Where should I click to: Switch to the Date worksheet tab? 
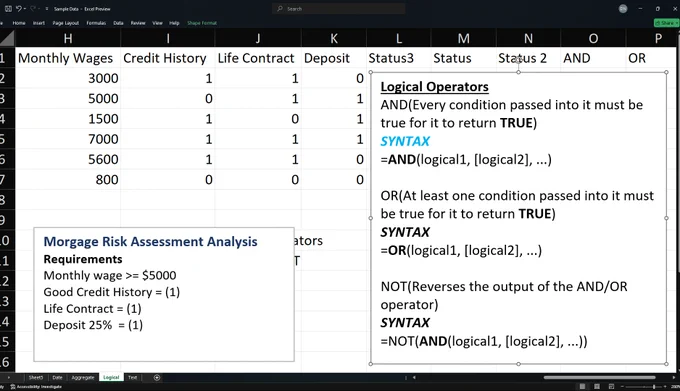(57, 378)
